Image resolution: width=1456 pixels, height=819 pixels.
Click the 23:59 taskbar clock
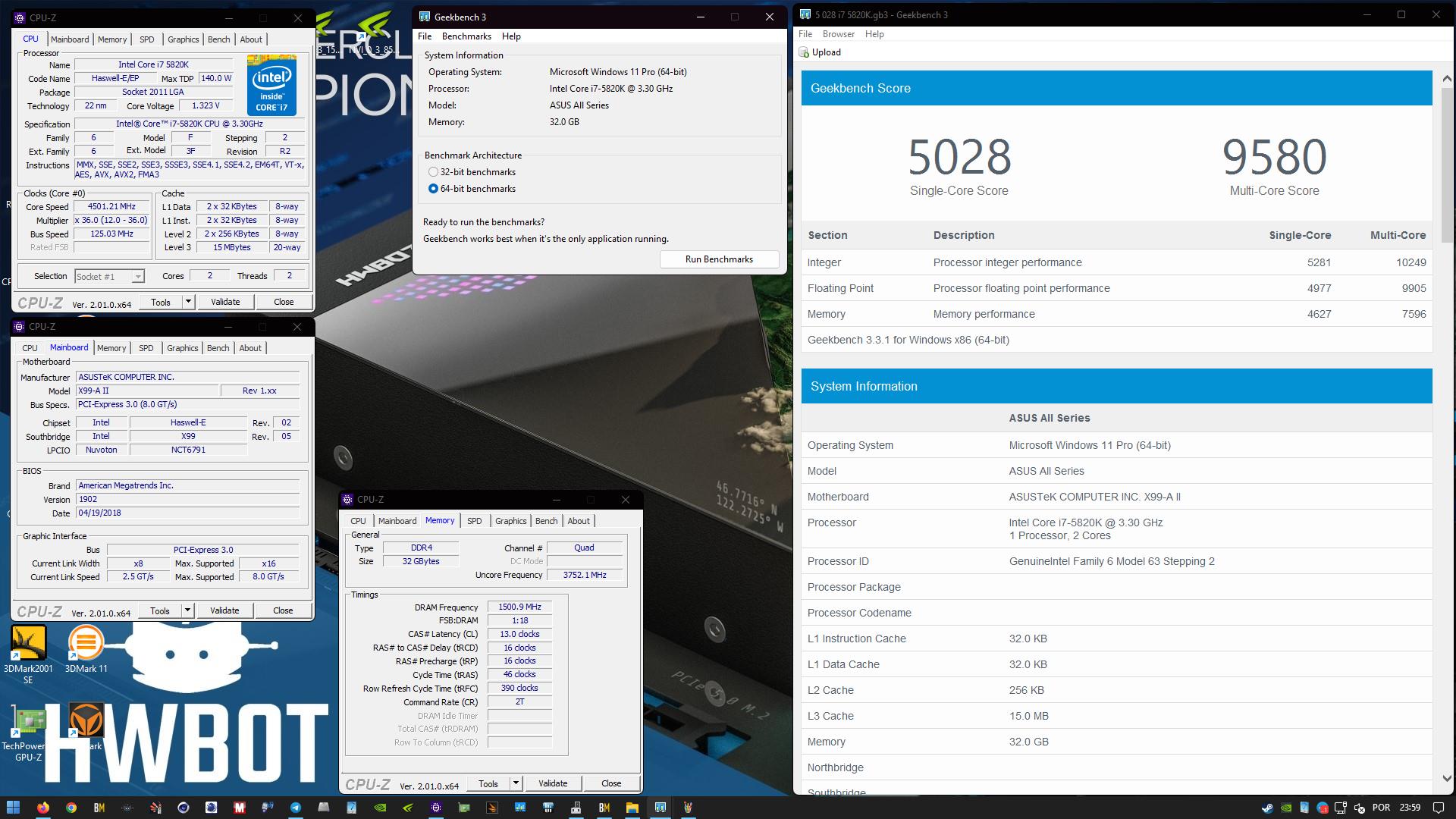1410,808
